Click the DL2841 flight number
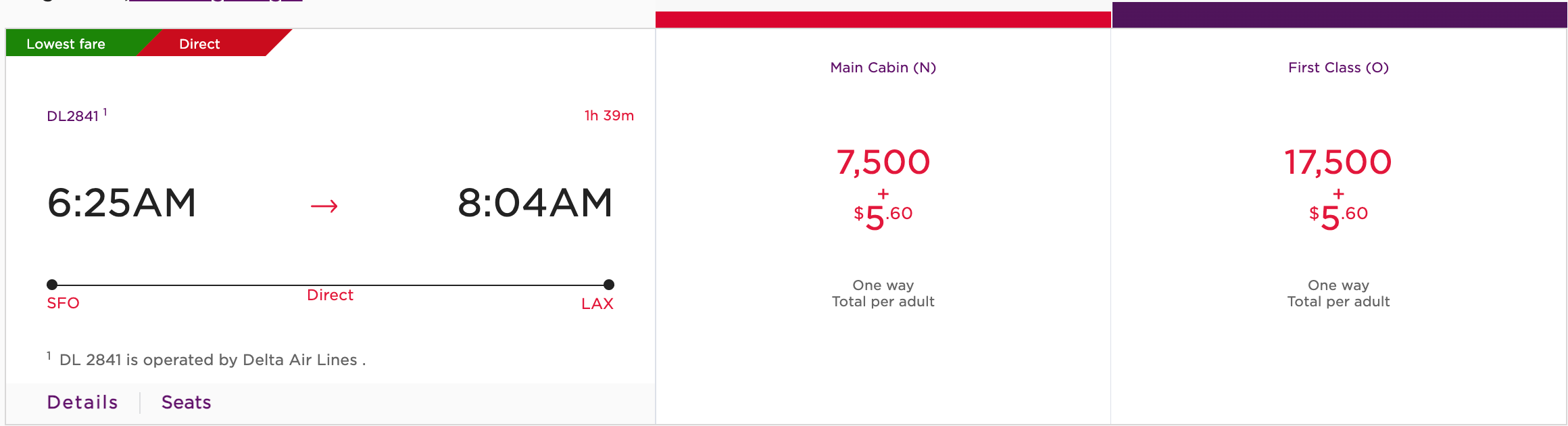 tap(73, 116)
